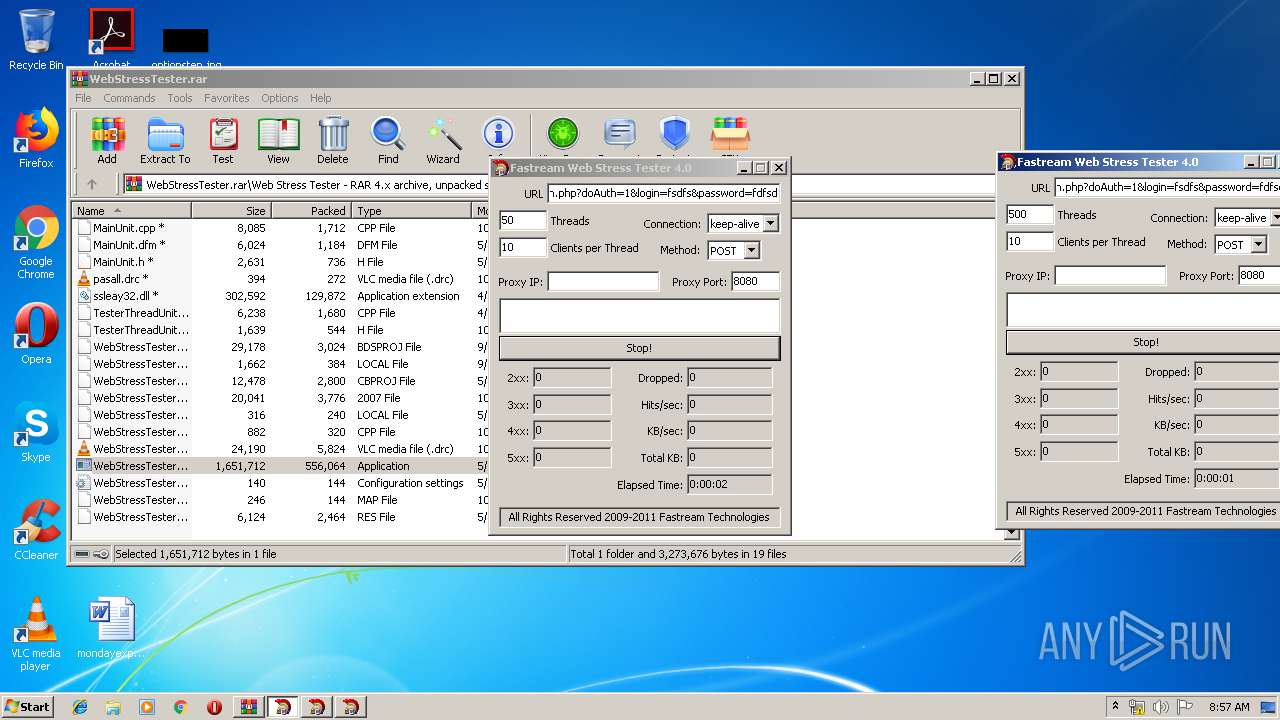Open the Options menu in WinRAR
This screenshot has height=720, width=1280.
pos(280,98)
